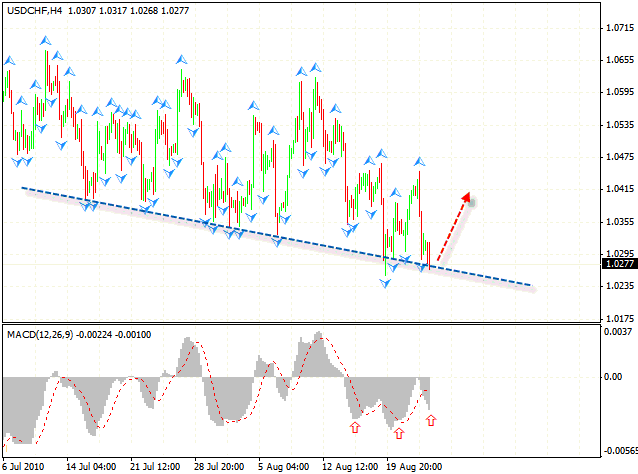Click the 0.00 MACD zero level label
638x474 pixels.
click(x=613, y=377)
